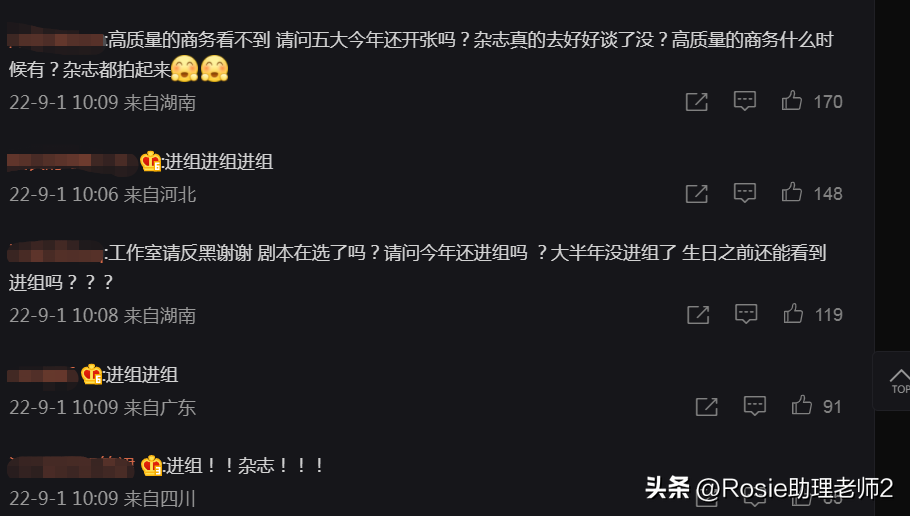Open profile of Guangdong commenter username
Image resolution: width=910 pixels, height=516 pixels.
pos(42,375)
